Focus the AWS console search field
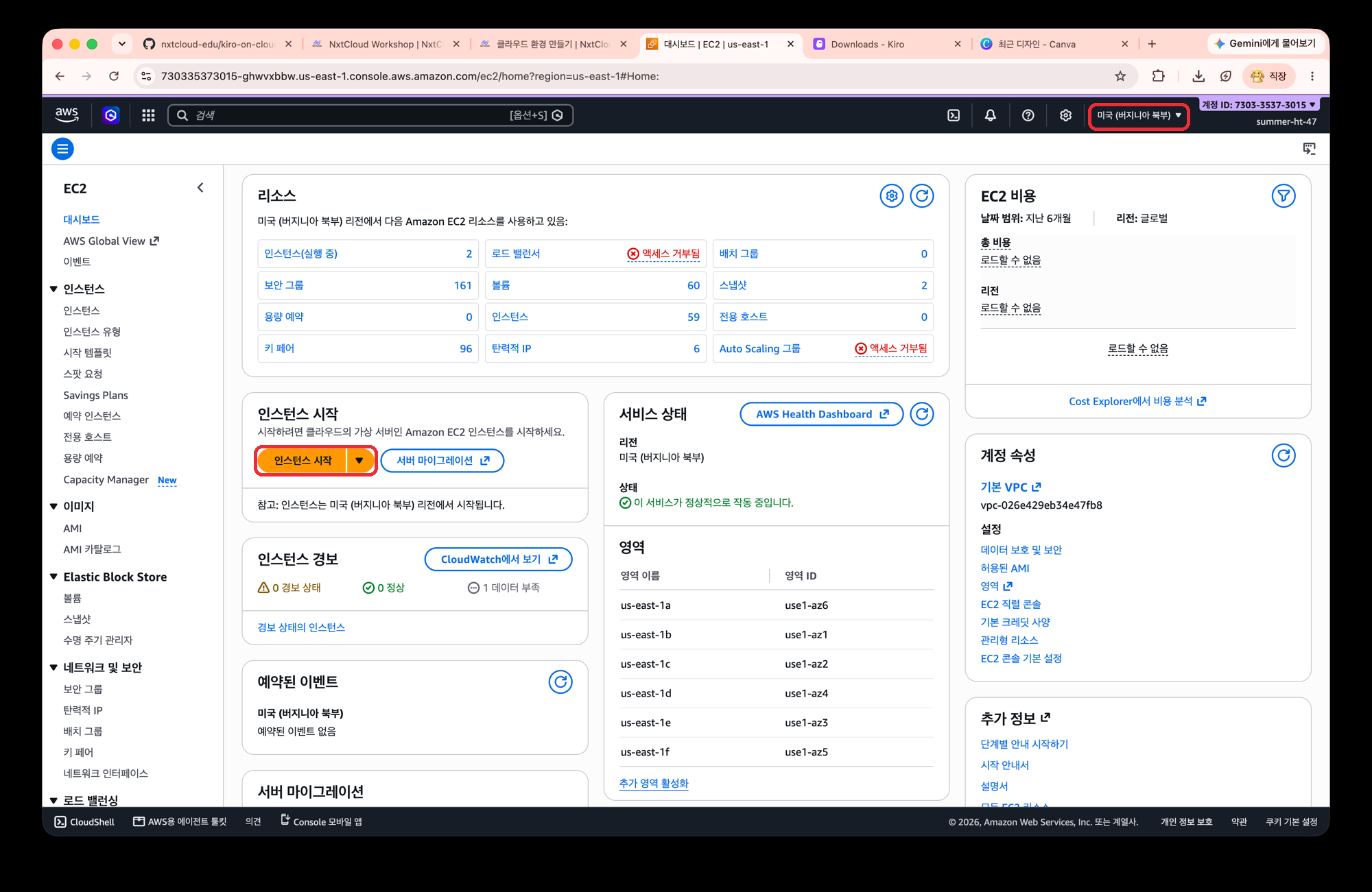This screenshot has height=892, width=1372. click(370, 115)
